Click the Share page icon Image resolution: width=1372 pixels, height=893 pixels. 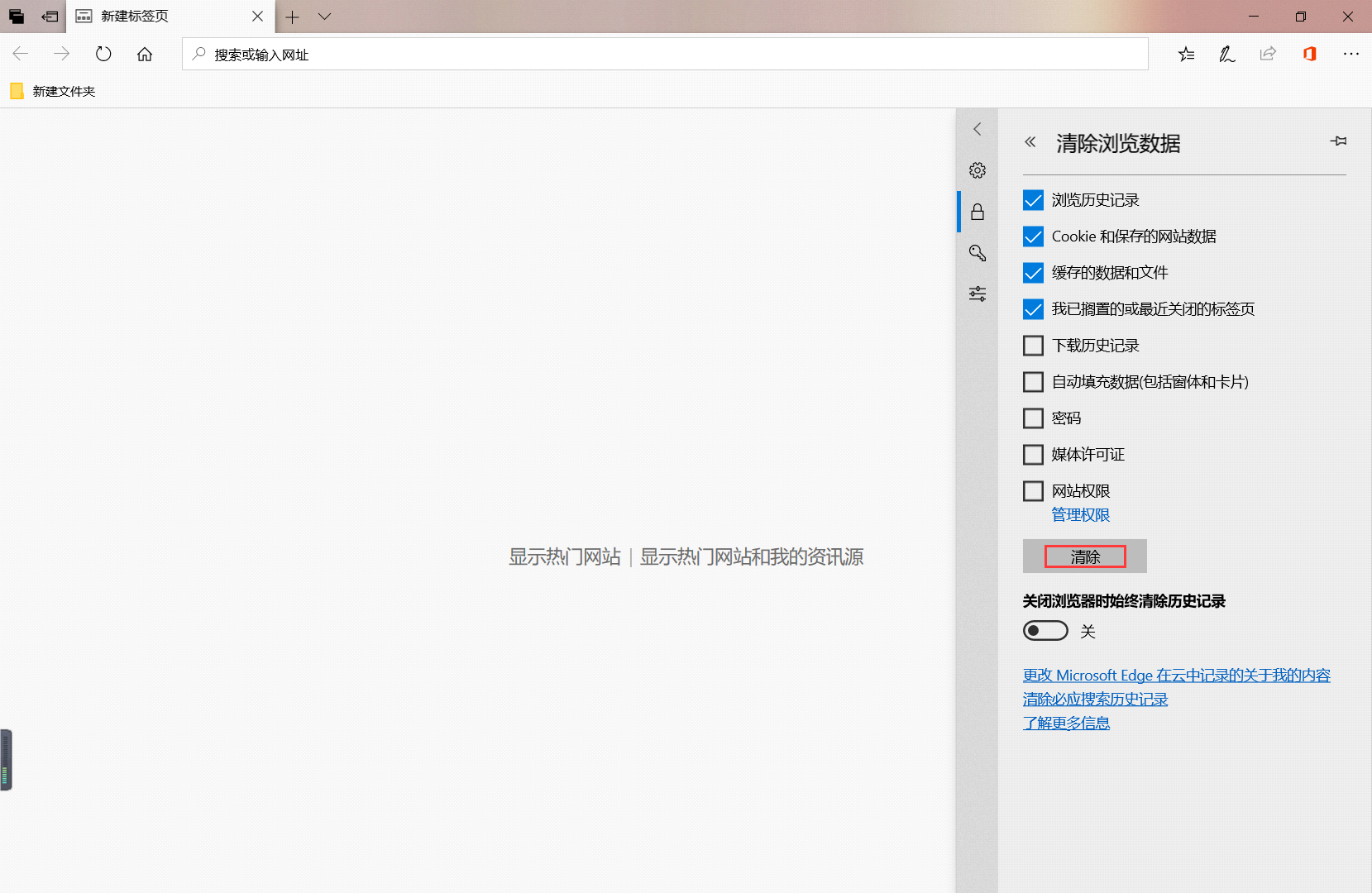1268,54
